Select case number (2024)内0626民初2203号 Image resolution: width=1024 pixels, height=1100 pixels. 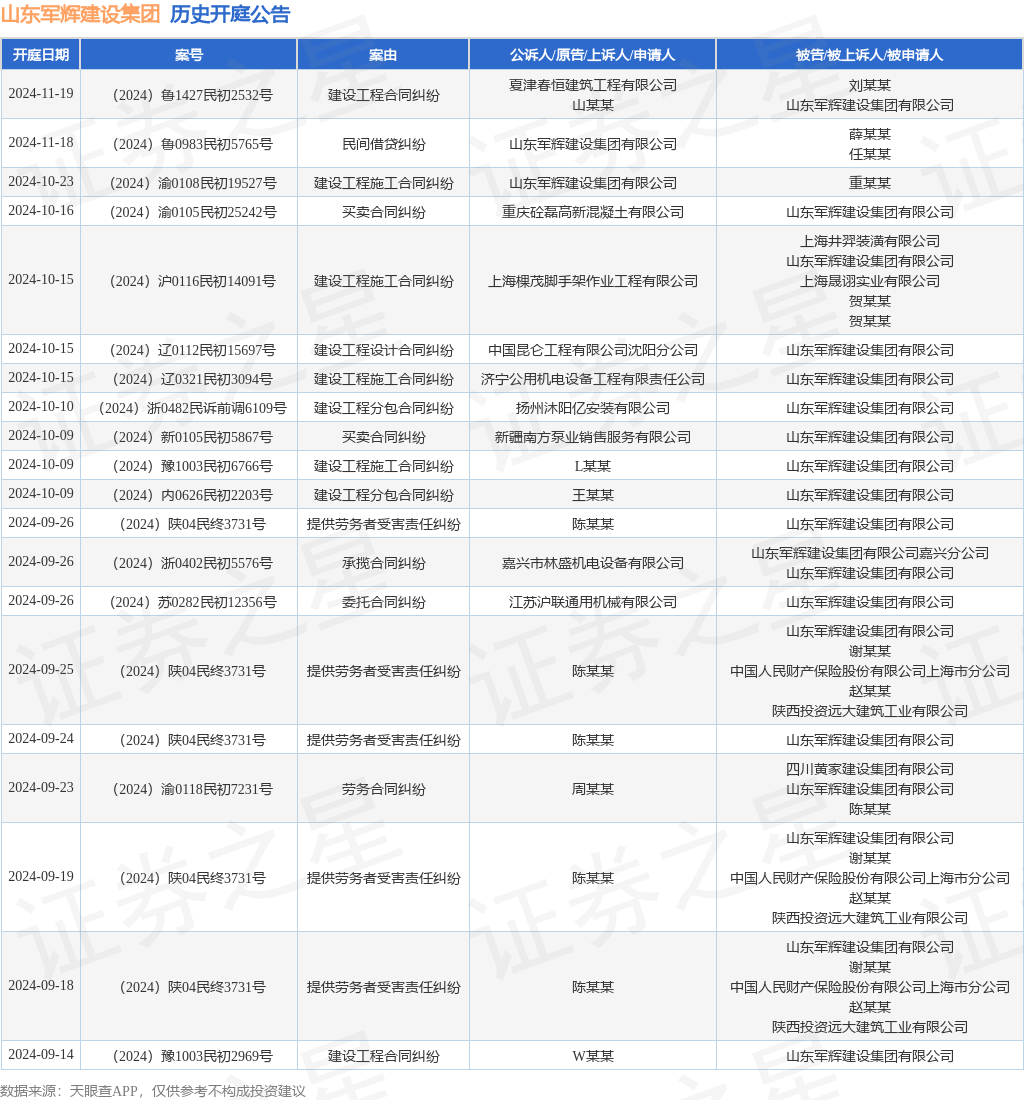(192, 495)
